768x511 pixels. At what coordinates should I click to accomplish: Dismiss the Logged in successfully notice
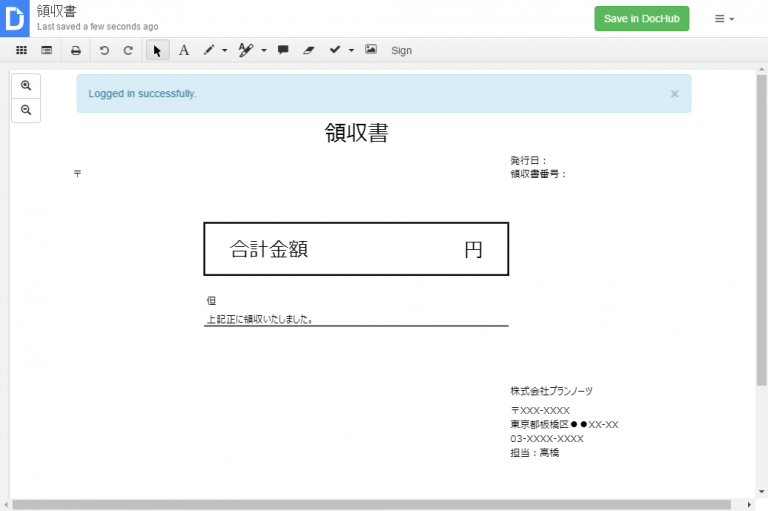tap(674, 94)
